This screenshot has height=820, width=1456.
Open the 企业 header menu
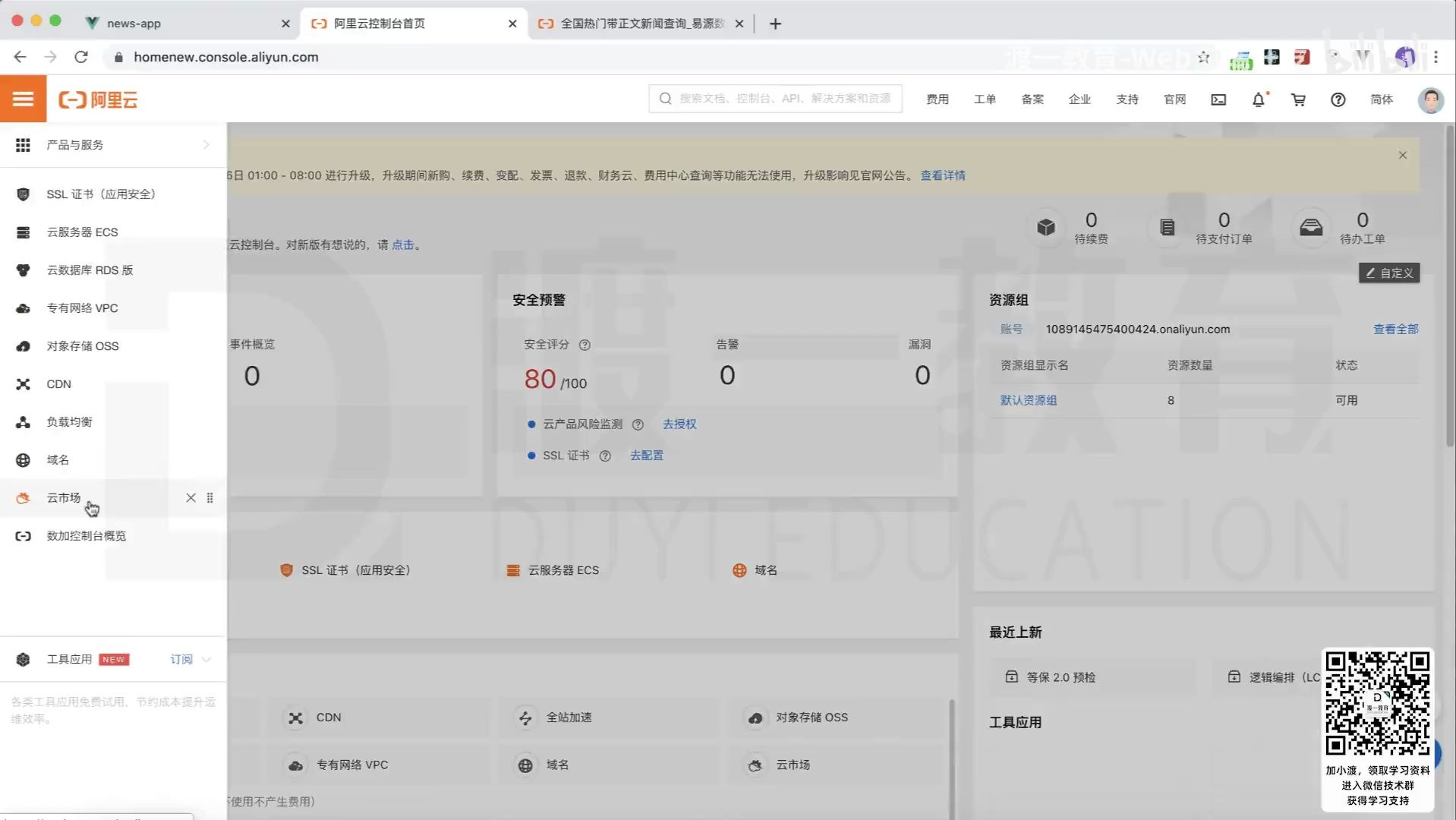click(1079, 99)
